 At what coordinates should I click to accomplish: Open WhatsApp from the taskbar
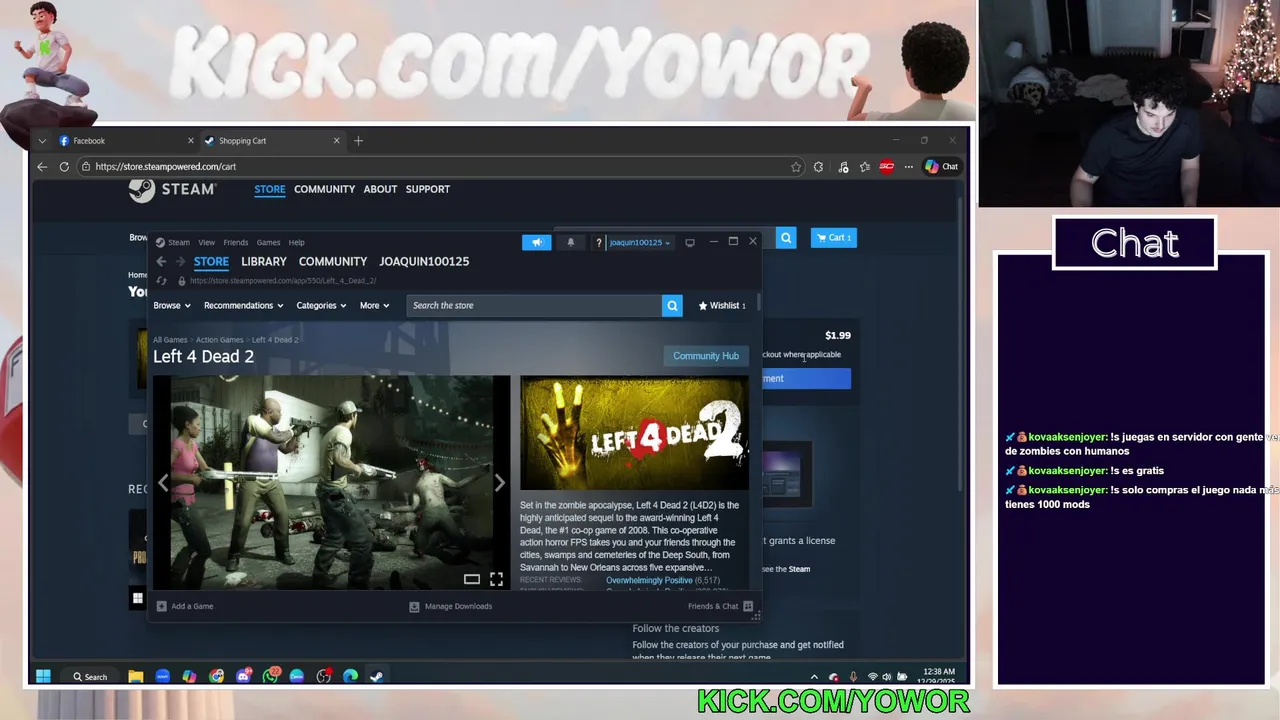tap(270, 677)
